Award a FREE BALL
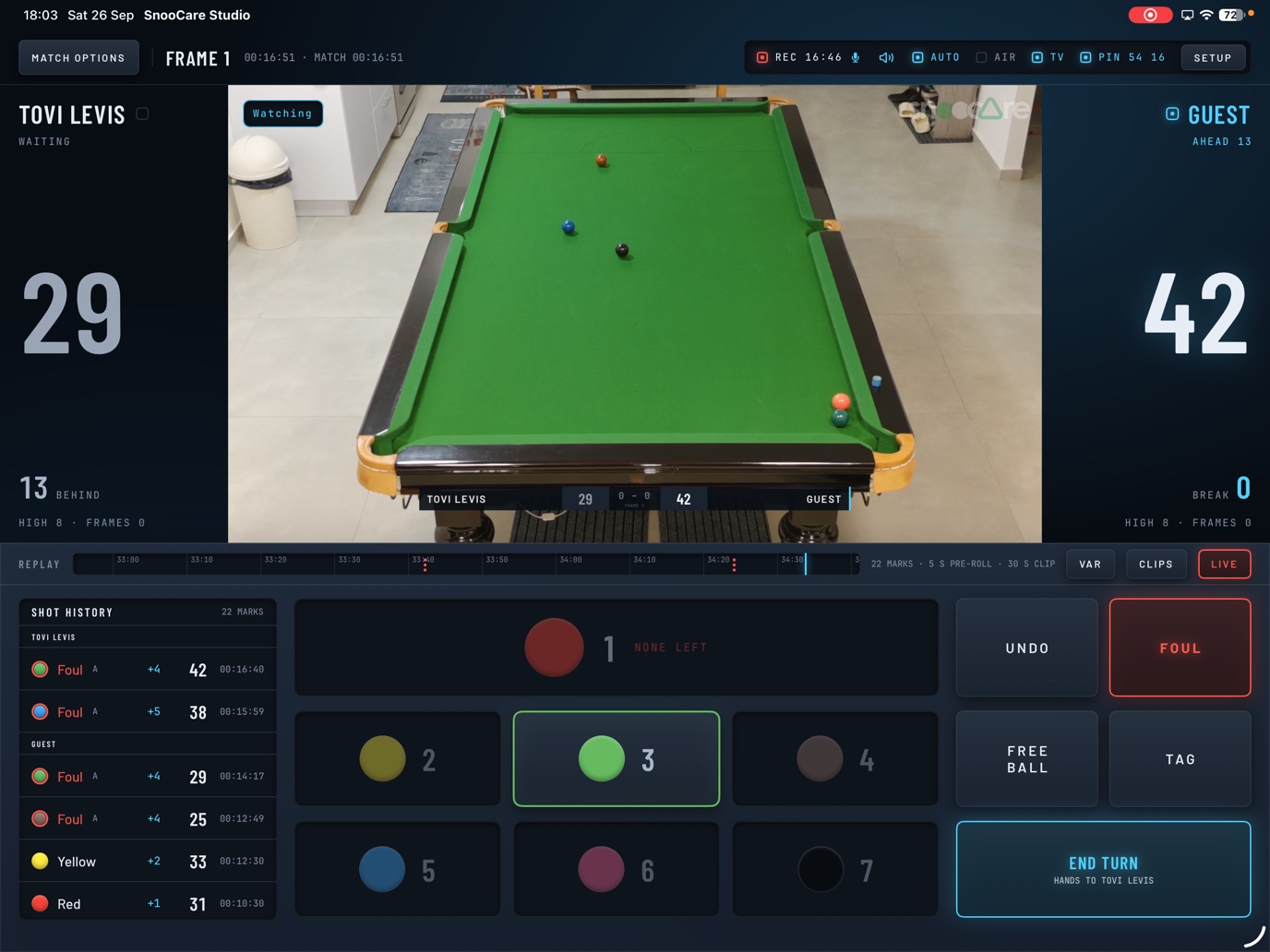The width and height of the screenshot is (1270, 952). (x=1027, y=759)
